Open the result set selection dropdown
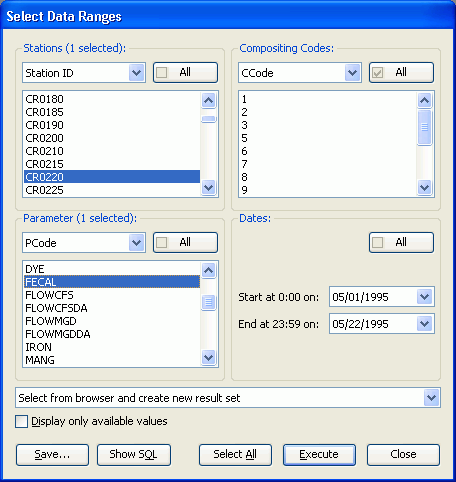456x482 pixels. click(431, 397)
